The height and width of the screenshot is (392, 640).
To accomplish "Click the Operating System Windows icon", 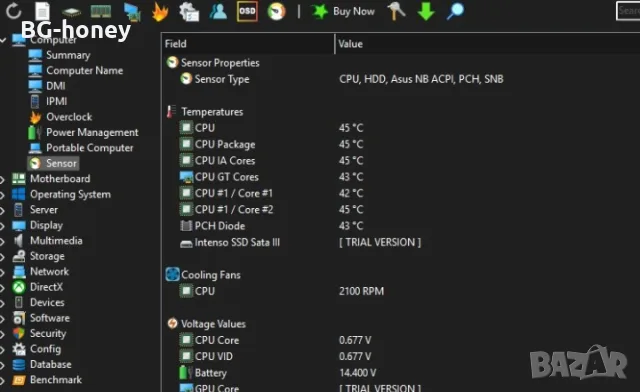I will coord(19,194).
